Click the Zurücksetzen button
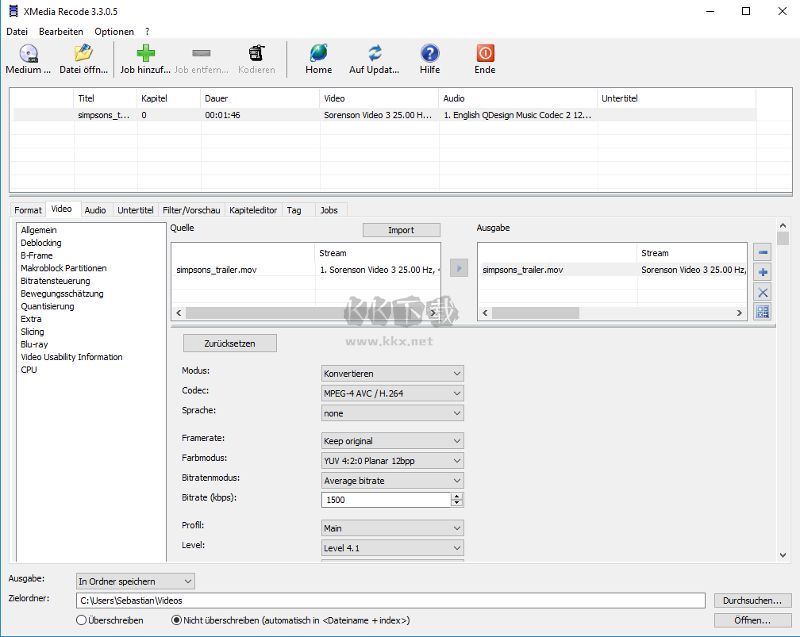The width and height of the screenshot is (800, 637). (229, 343)
